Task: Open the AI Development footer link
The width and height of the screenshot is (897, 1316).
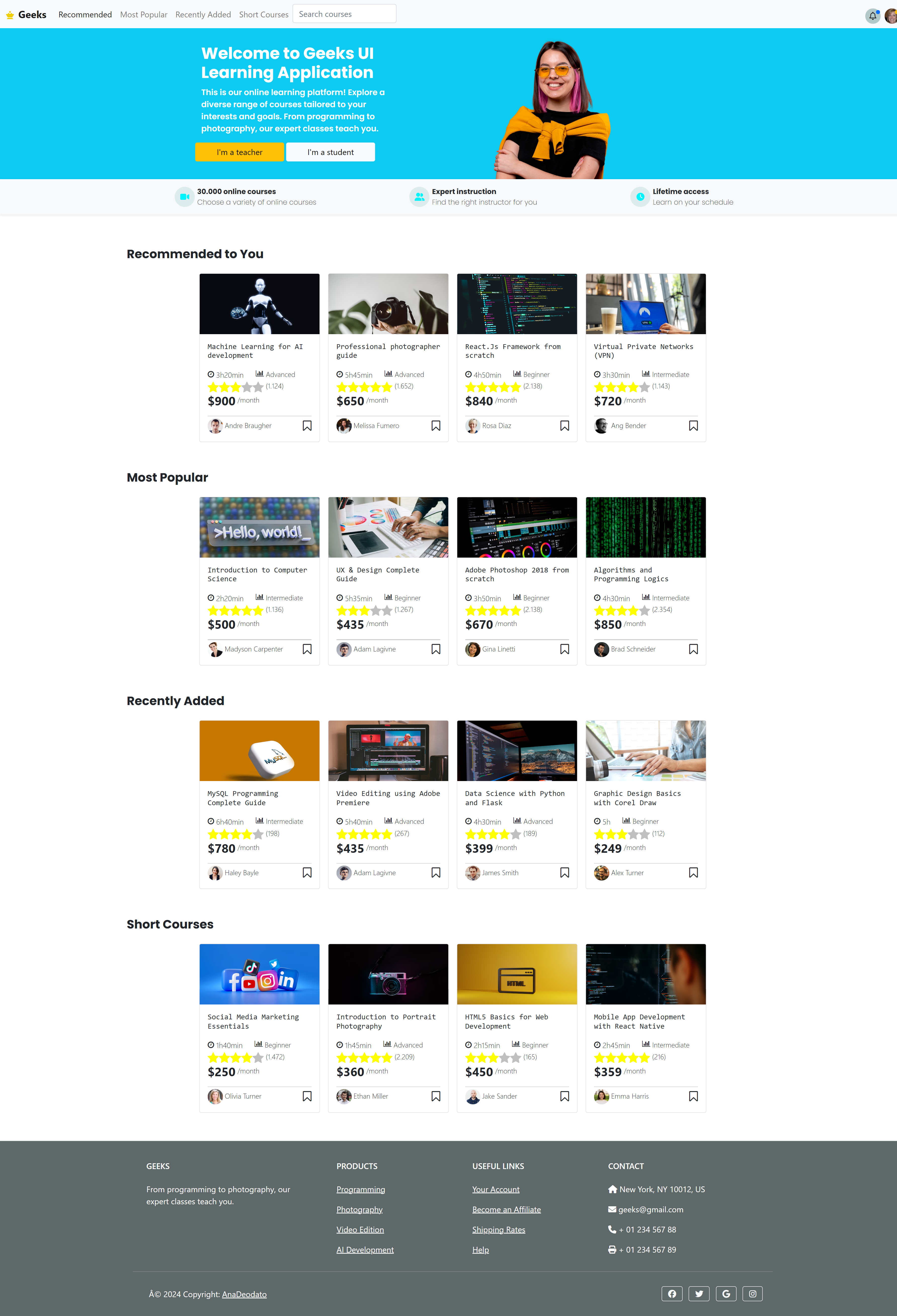Action: (365, 1250)
